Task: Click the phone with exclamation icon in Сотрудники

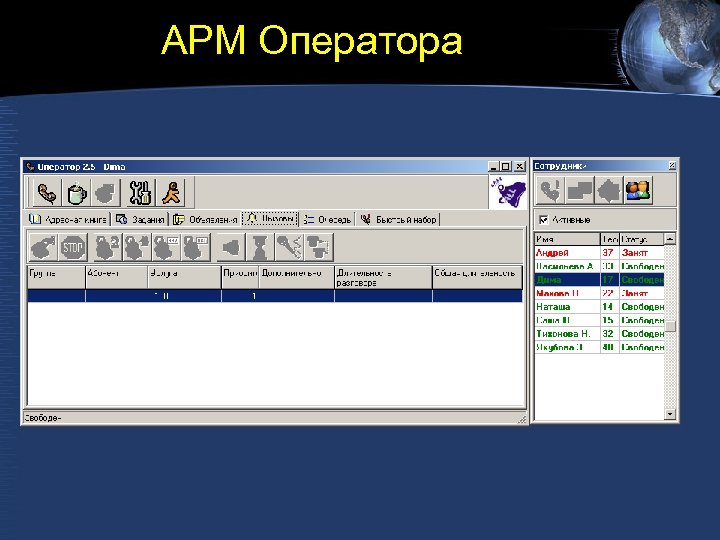Action: point(550,190)
